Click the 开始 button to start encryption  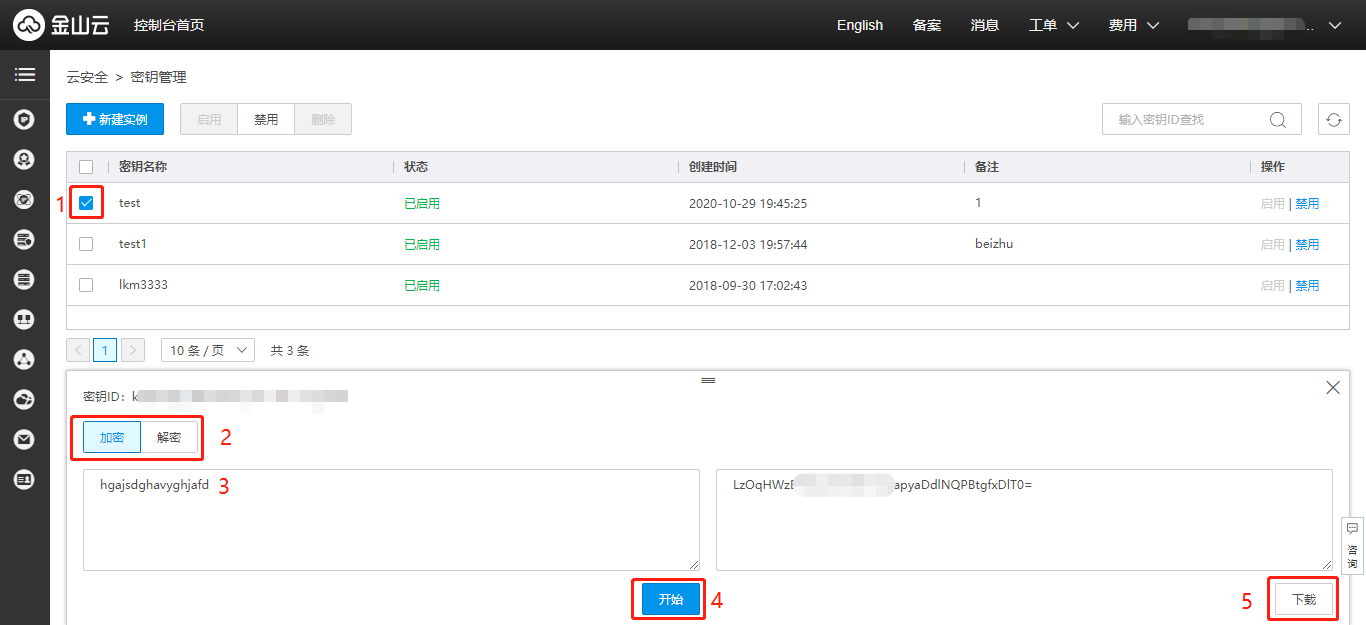click(x=670, y=600)
